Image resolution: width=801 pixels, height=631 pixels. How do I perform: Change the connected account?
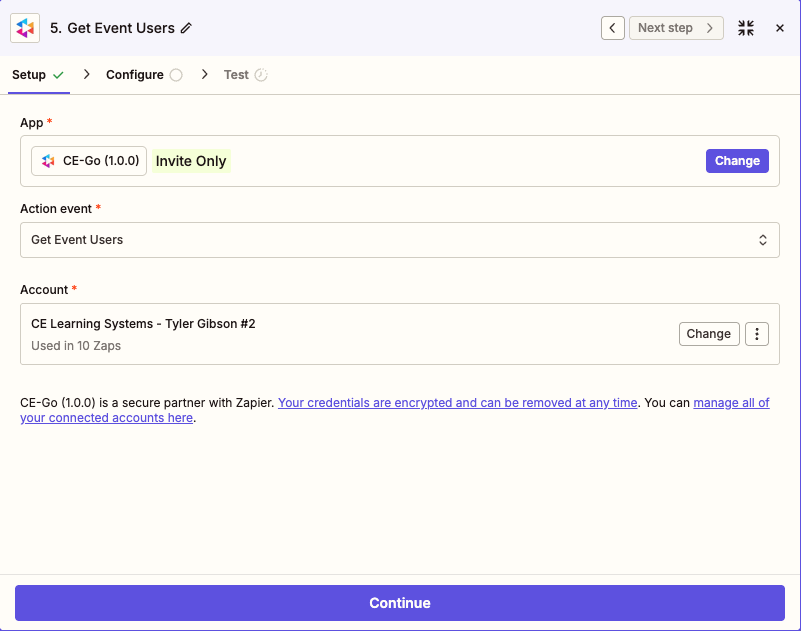pyautogui.click(x=709, y=334)
